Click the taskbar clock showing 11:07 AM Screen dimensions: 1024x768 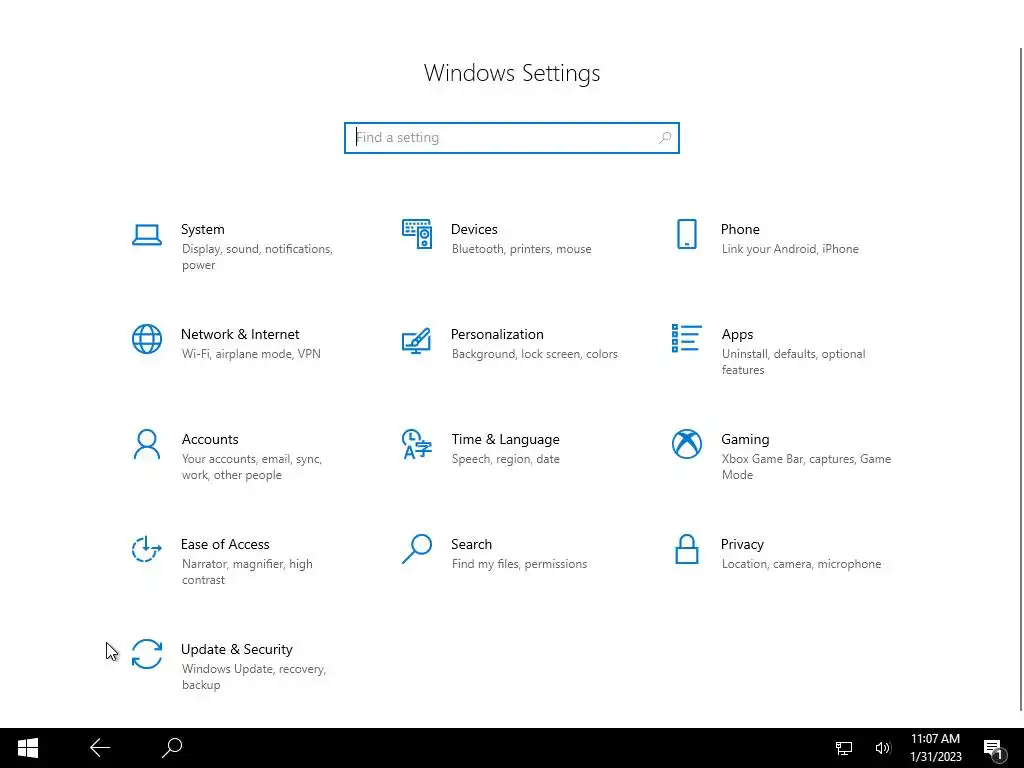tap(936, 748)
